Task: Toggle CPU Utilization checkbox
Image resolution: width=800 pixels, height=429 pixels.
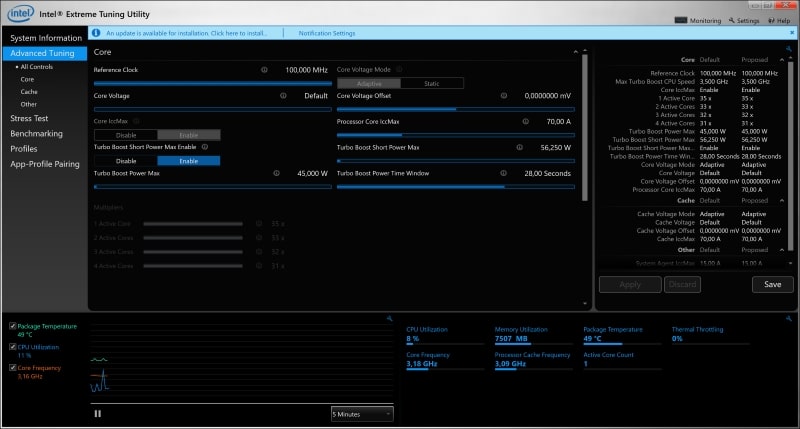Action: 13,347
